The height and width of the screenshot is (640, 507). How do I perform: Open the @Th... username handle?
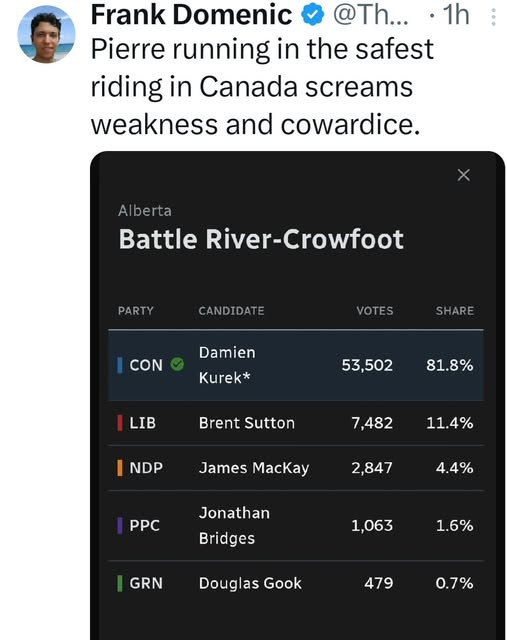click(x=371, y=16)
